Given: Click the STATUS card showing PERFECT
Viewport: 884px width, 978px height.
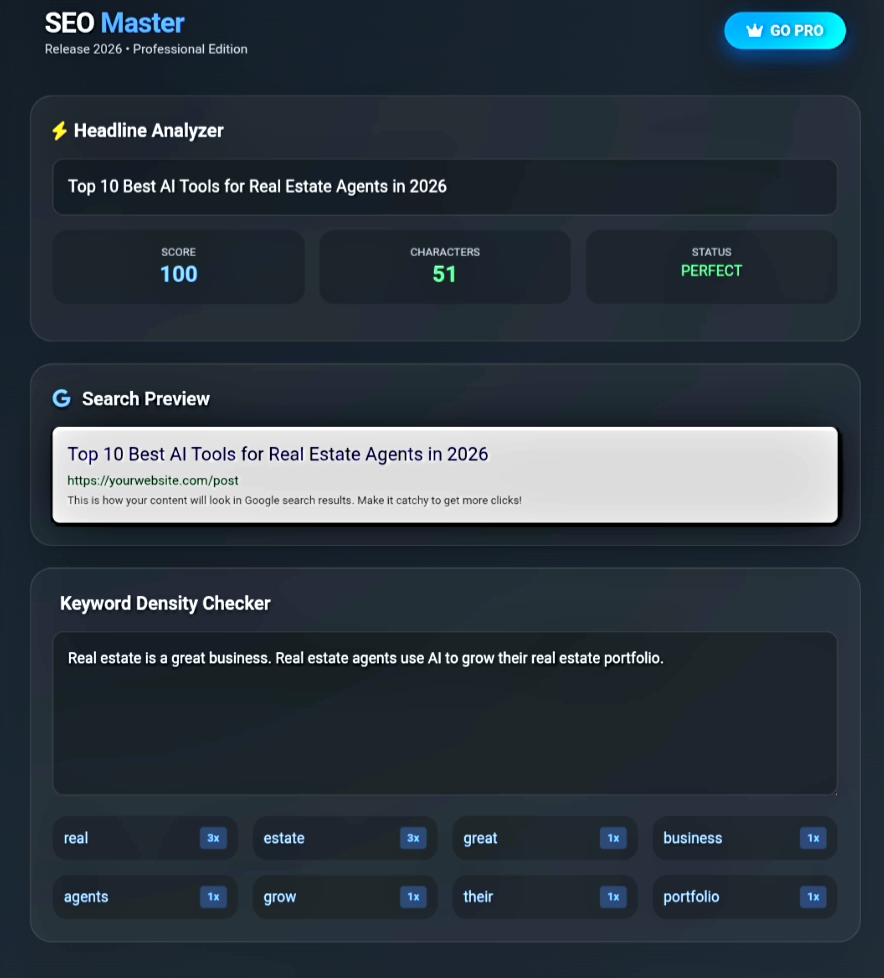Looking at the screenshot, I should click(711, 266).
